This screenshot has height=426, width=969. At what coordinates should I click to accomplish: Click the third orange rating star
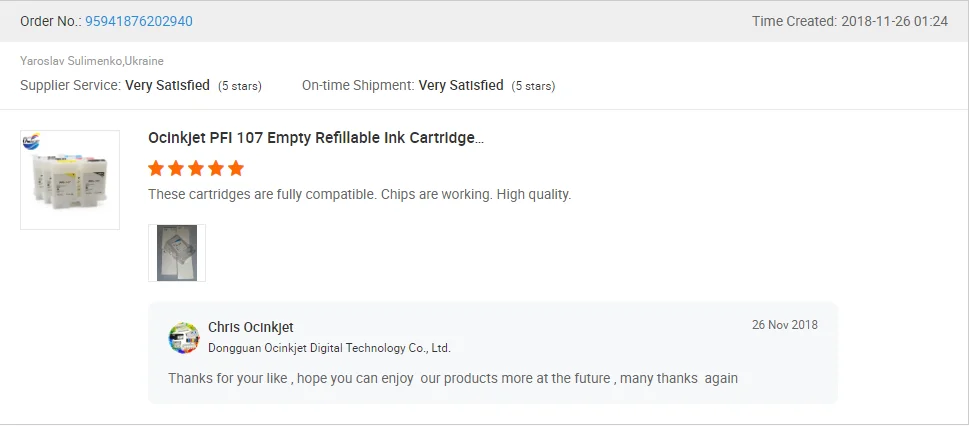click(x=196, y=168)
